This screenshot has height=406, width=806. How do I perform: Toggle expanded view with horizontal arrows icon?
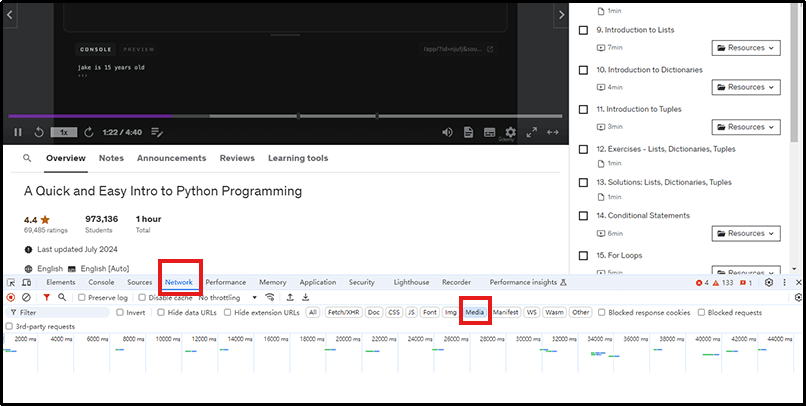(554, 132)
